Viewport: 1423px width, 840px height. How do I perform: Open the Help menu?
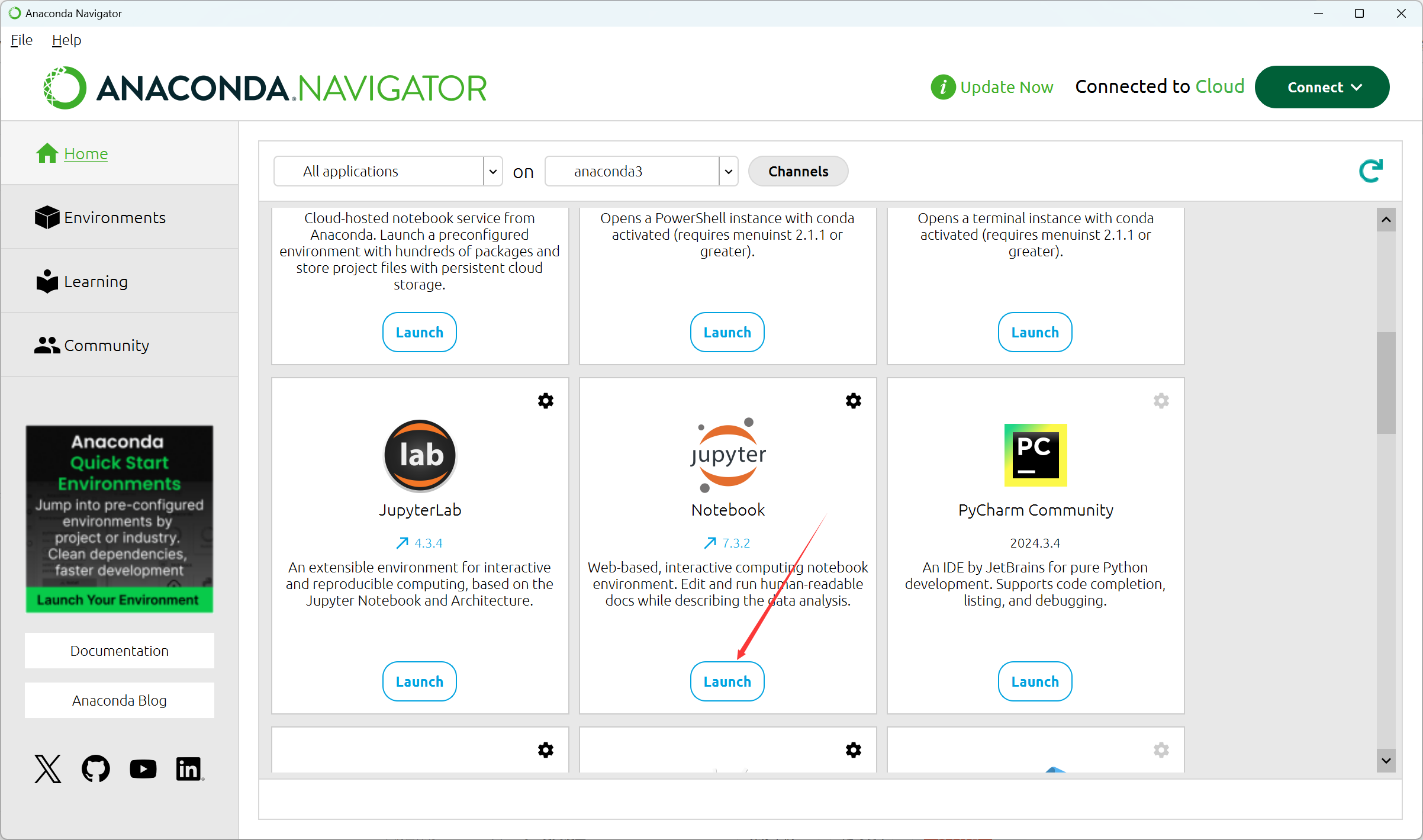tap(66, 40)
